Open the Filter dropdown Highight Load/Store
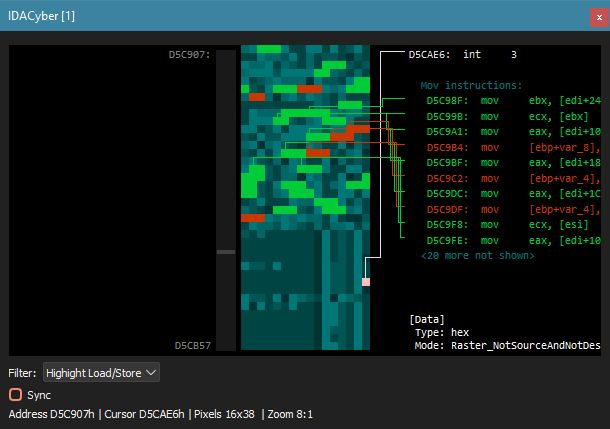The height and width of the screenshot is (429, 610). 101,373
